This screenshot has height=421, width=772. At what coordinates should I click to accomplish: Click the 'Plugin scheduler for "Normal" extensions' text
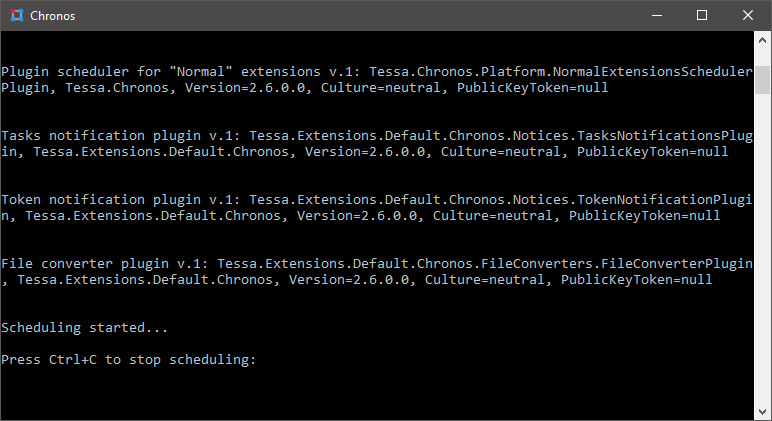tap(161, 72)
